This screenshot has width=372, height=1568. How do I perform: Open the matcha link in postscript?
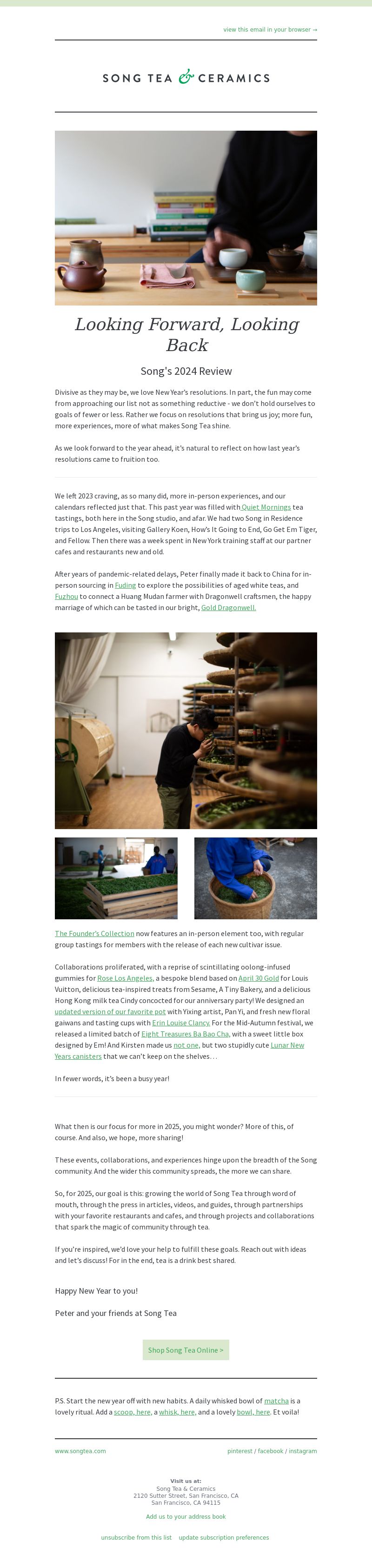click(x=276, y=1401)
